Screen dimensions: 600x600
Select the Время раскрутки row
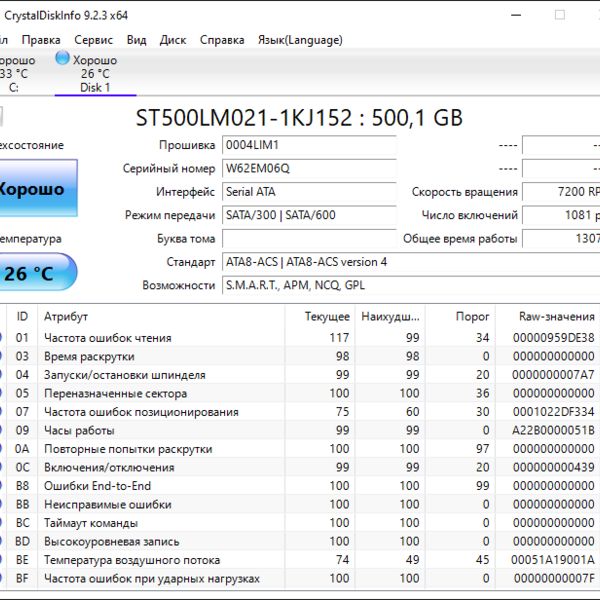pyautogui.click(x=300, y=356)
